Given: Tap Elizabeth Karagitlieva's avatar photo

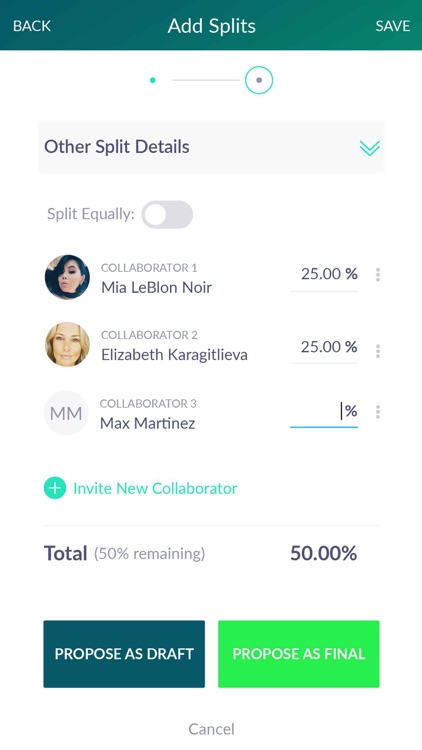Looking at the screenshot, I should click(x=67, y=344).
